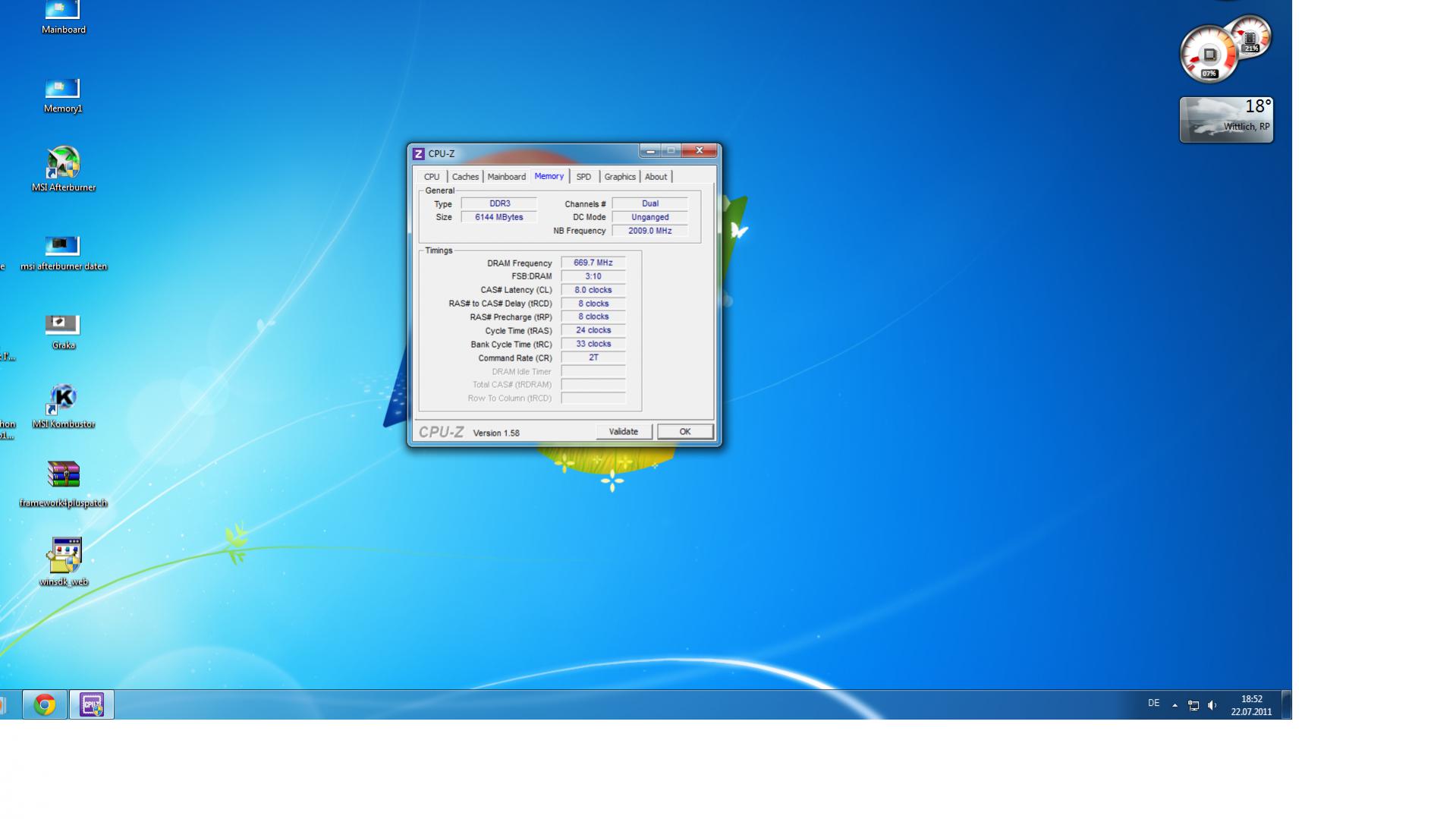Launch MSI Kombustor shortcut
The image size is (1456, 819).
[63, 406]
